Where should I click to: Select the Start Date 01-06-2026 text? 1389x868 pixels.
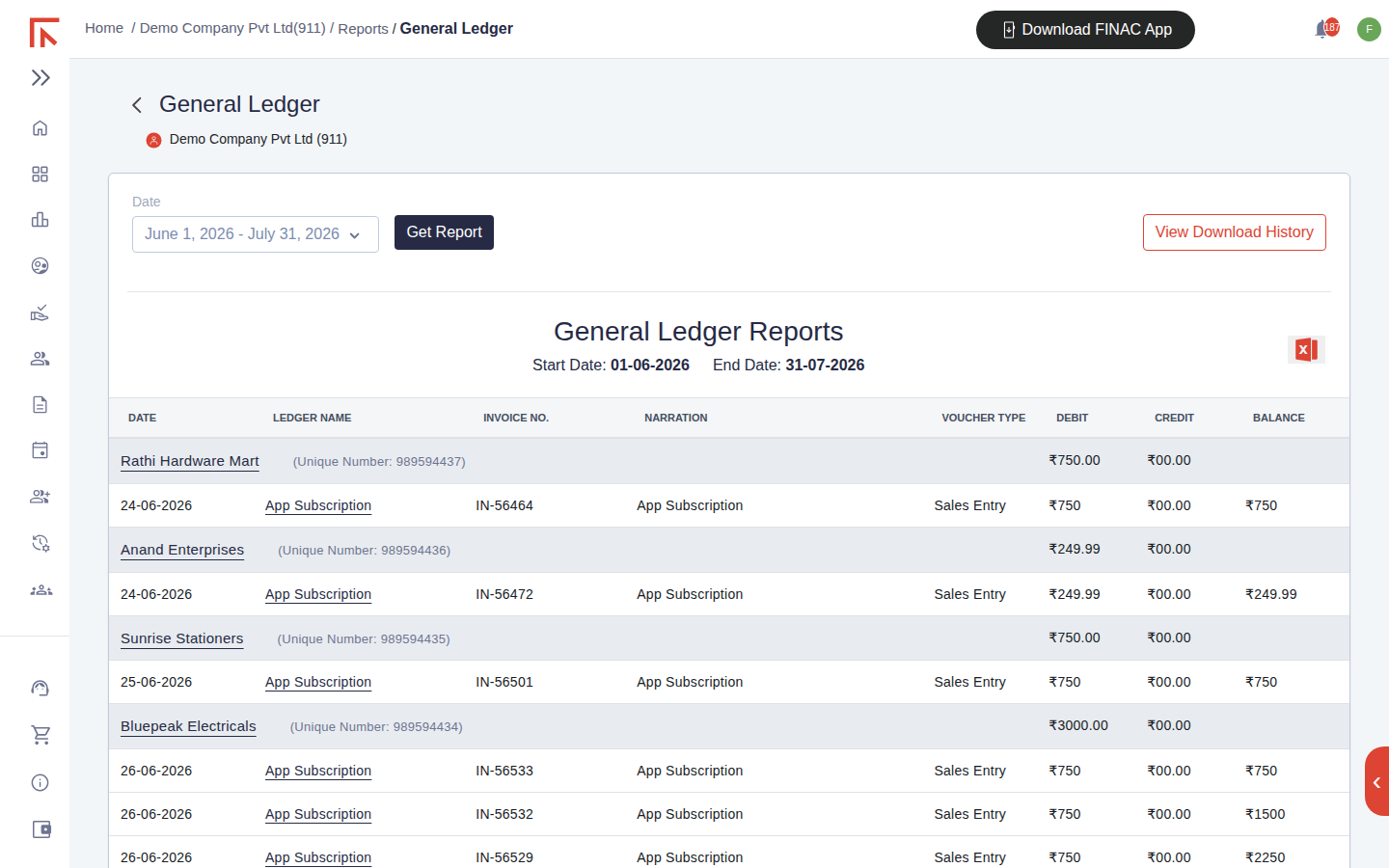[x=611, y=366]
